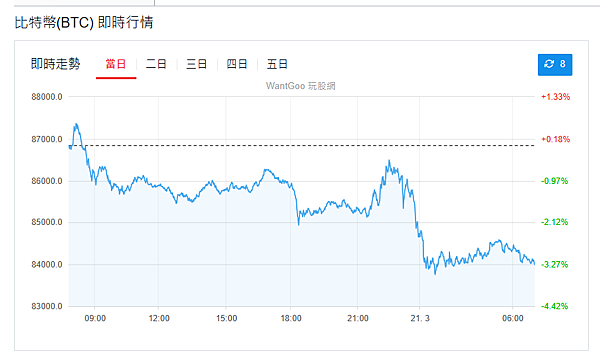Viewport: 600px width, 363px height.
Task: Click the +1.33% percentage label
Action: pyautogui.click(x=555, y=97)
